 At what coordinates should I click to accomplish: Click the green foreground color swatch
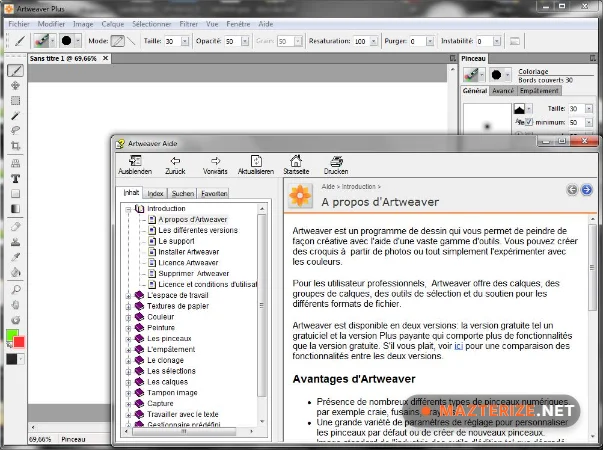click(11, 334)
